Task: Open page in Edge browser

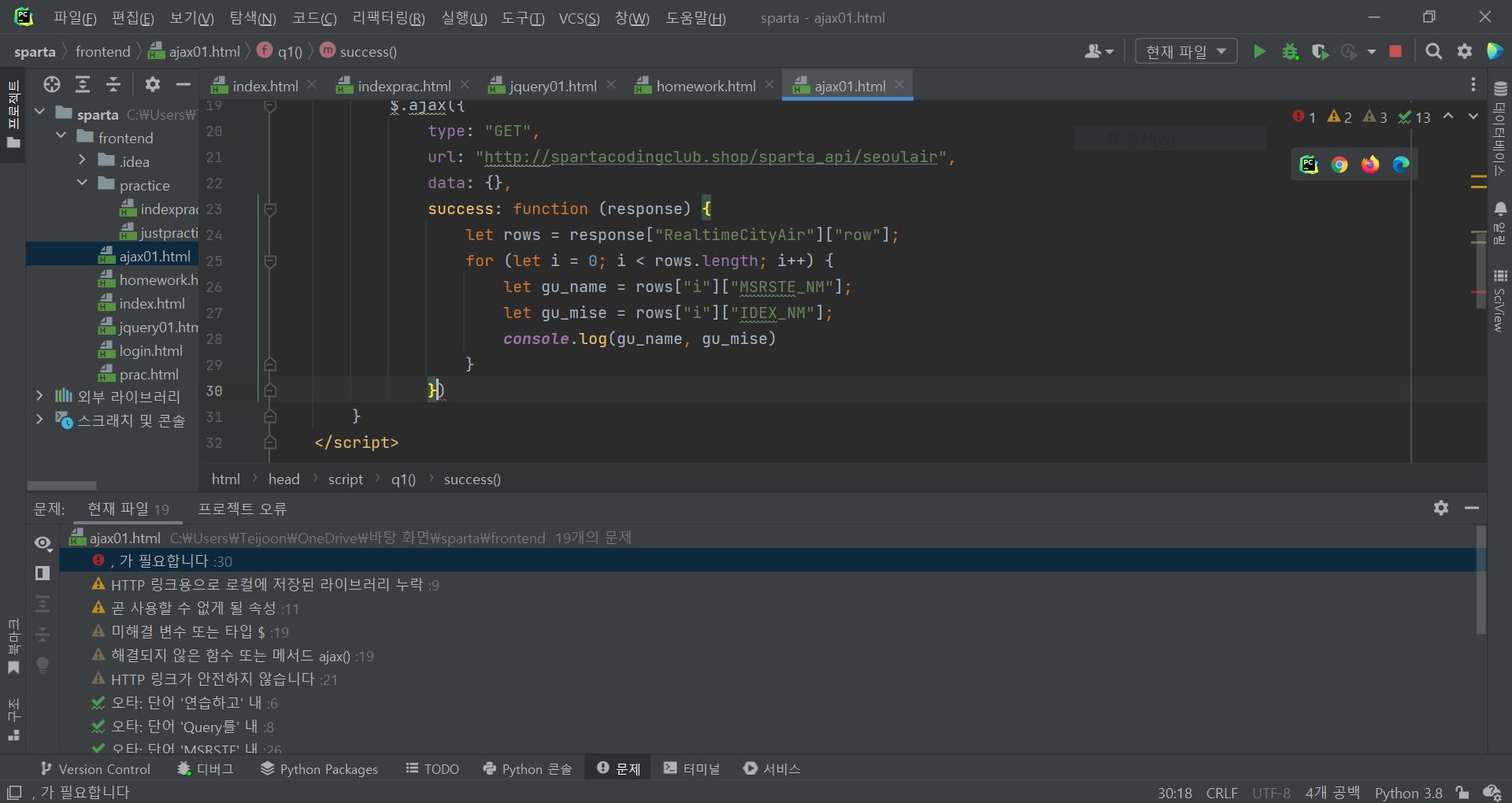Action: pos(1401,165)
